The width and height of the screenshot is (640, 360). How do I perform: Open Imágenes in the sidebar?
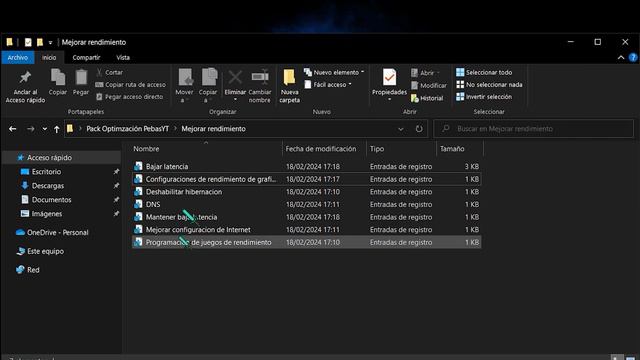click(x=47, y=214)
